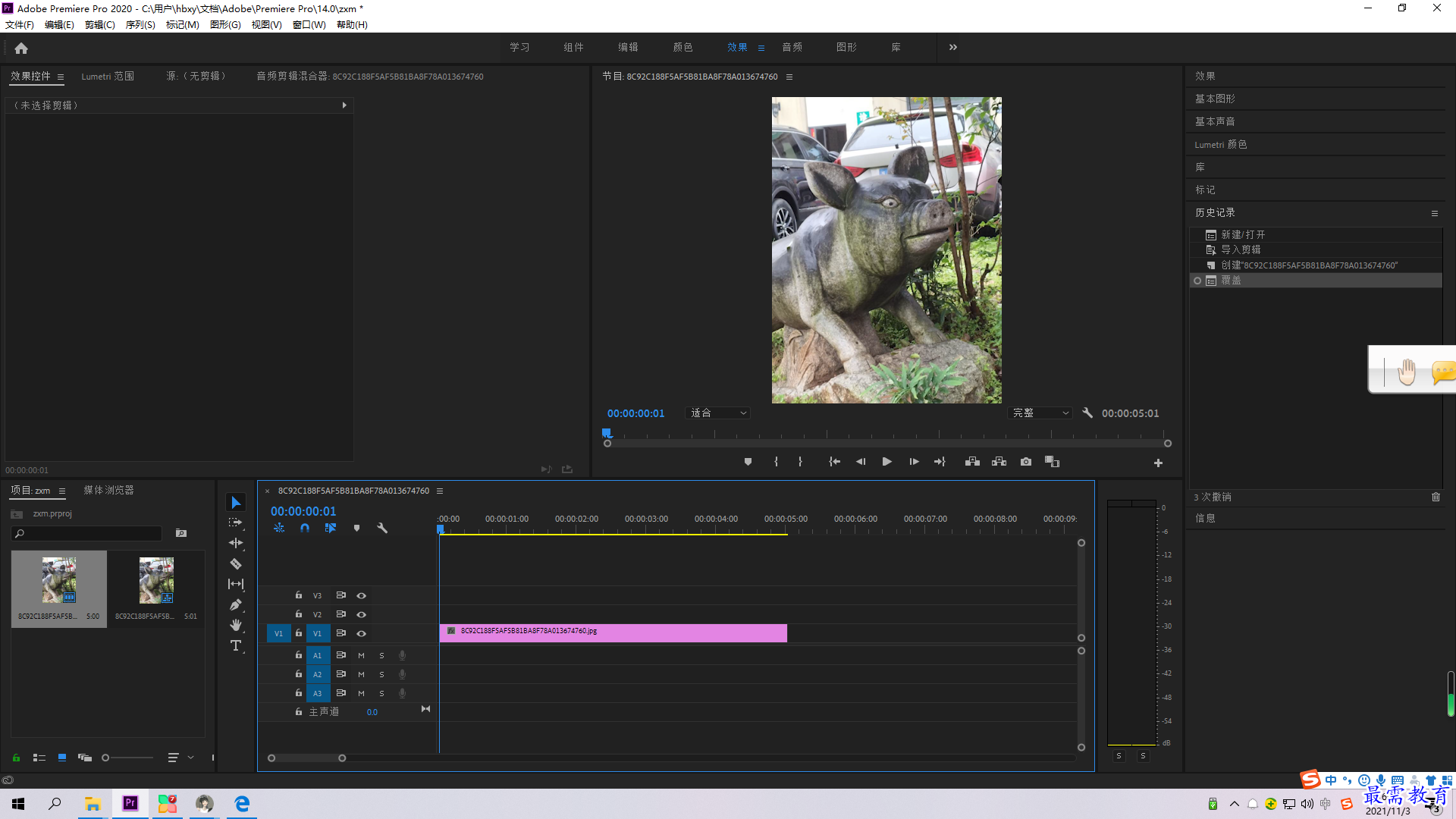The image size is (1456, 819).
Task: Toggle insert sequences as nests
Action: [279, 528]
